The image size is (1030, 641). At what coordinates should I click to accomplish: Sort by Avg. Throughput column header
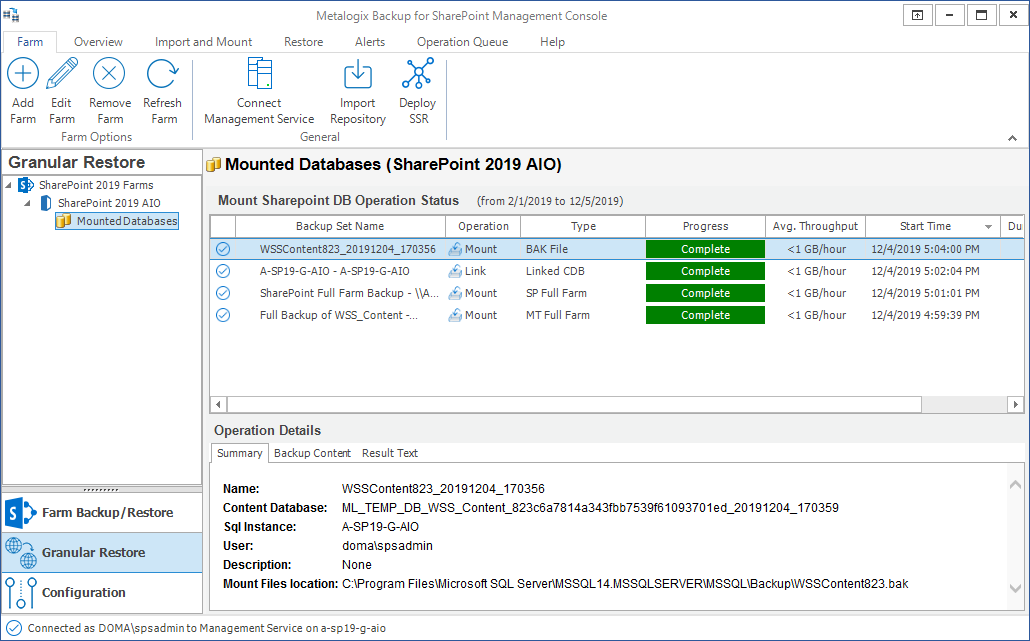(815, 226)
